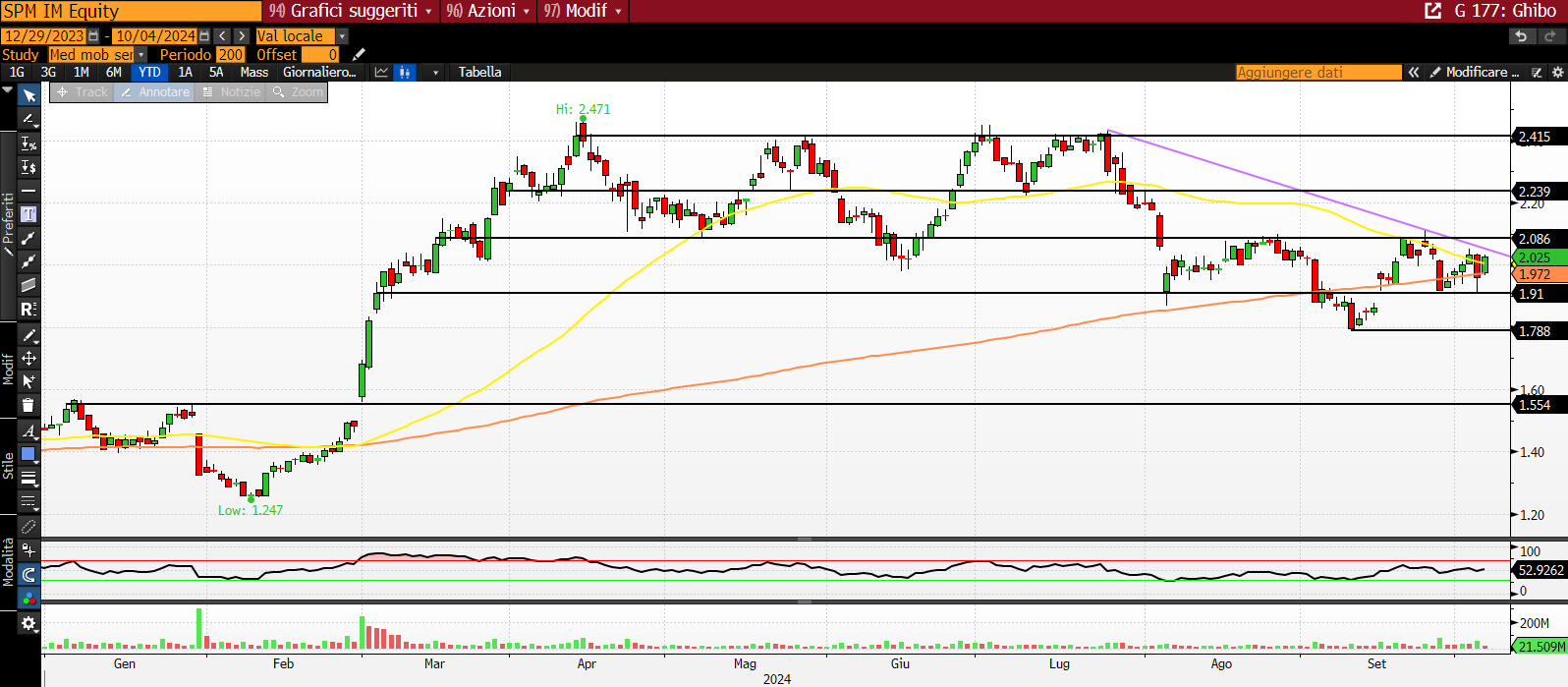This screenshot has height=687, width=1568.
Task: Activate the text annotation tool
Action: coord(28,214)
